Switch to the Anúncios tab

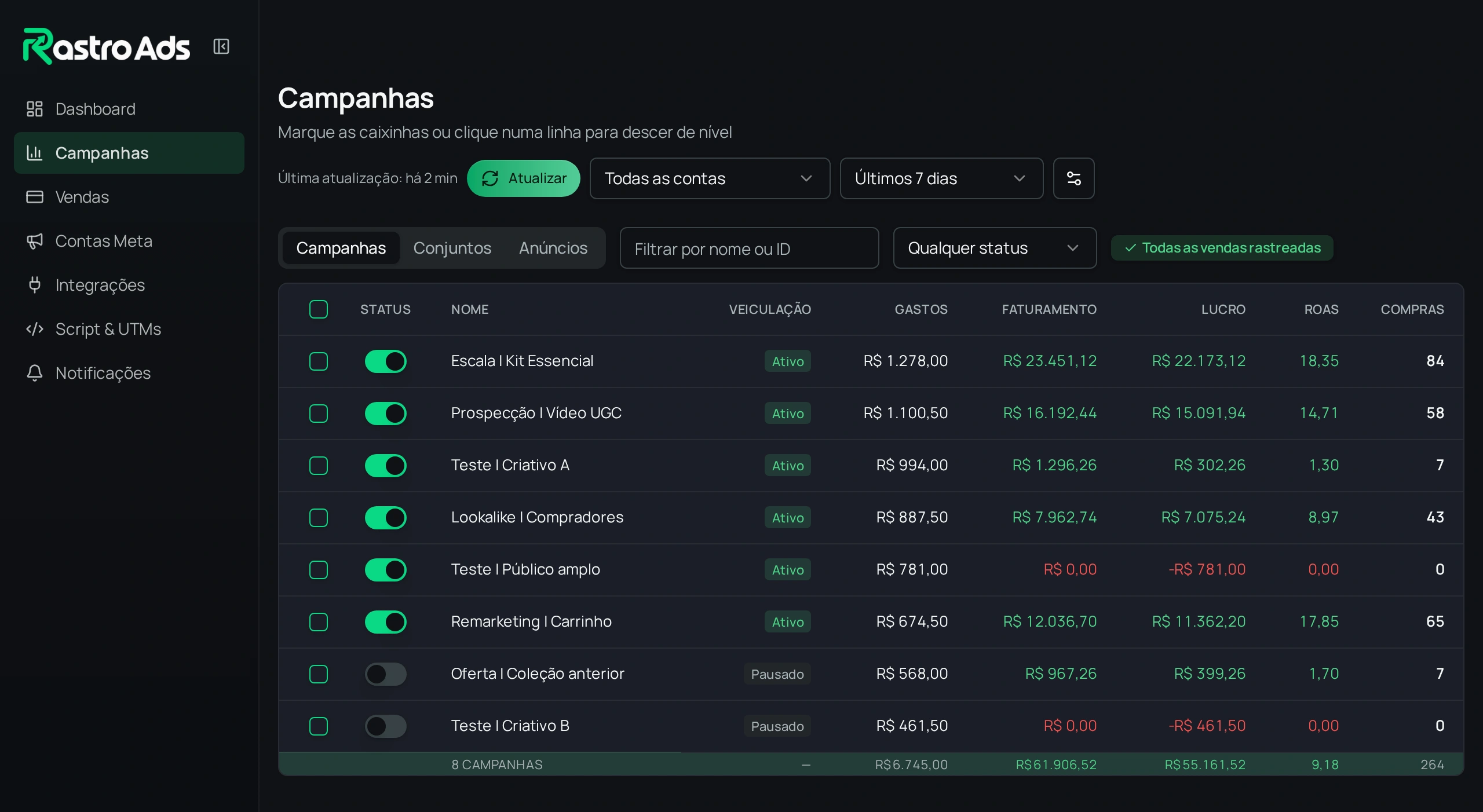coord(553,248)
